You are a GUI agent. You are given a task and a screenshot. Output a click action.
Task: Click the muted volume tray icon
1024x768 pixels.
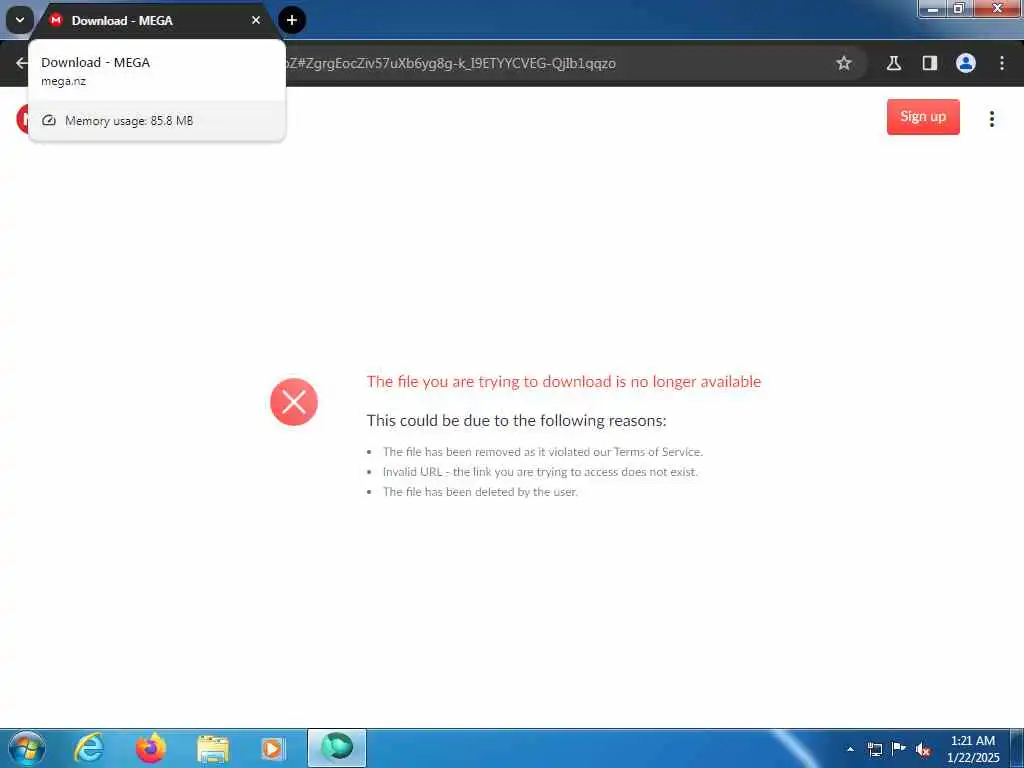click(x=923, y=750)
